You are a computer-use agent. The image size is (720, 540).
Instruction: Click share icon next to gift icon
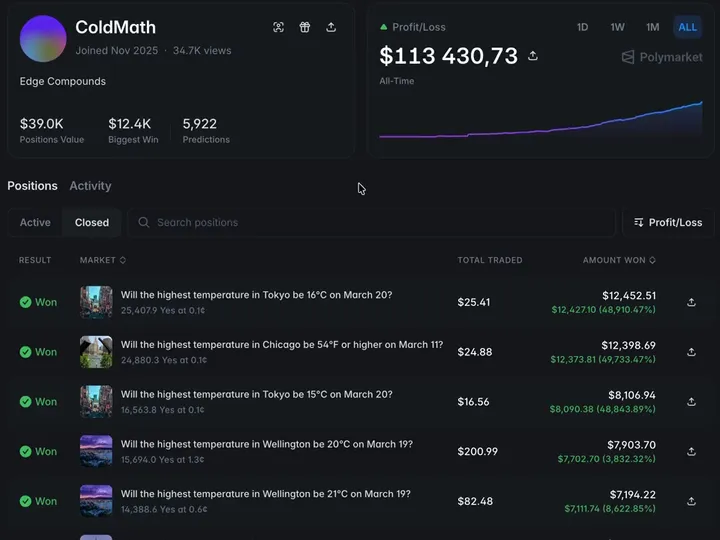point(331,27)
